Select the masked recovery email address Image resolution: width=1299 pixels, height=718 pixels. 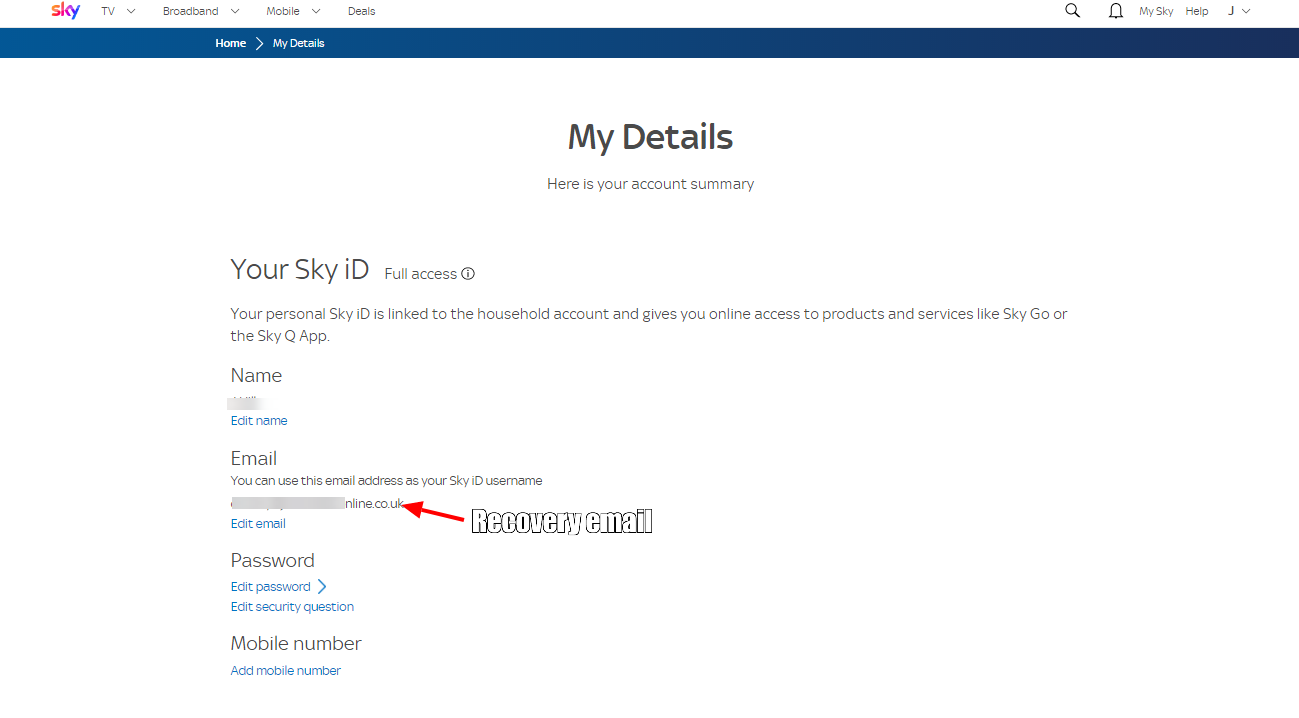pos(313,503)
